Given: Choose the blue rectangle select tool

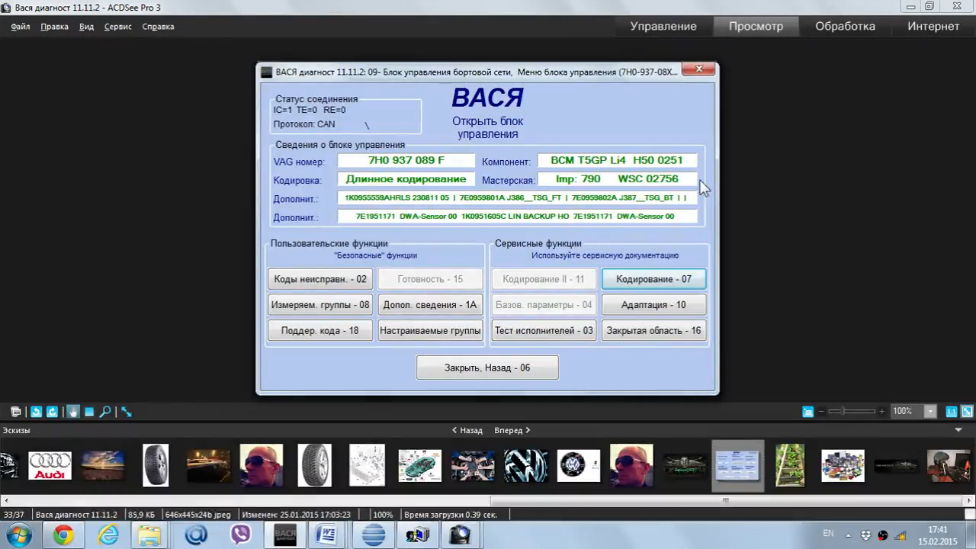Looking at the screenshot, I should tap(89, 411).
